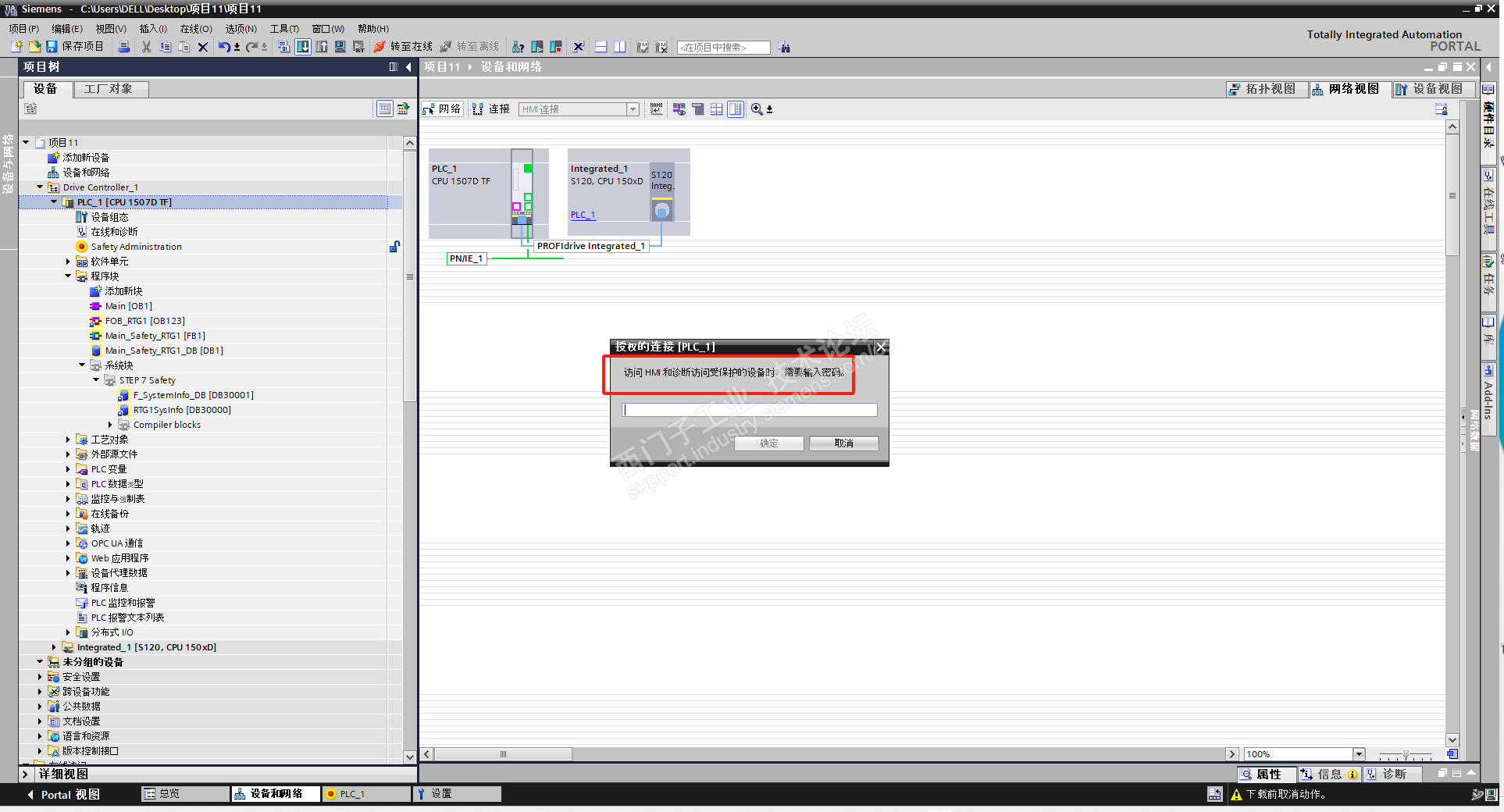Click the overview navigation icon at canvas corner
This screenshot has width=1504, height=812.
click(1452, 754)
